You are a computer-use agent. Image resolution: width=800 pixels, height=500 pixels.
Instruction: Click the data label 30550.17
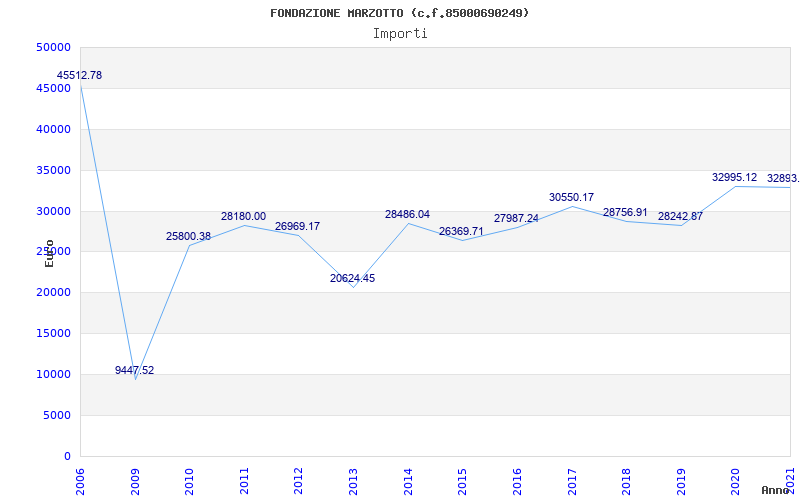(x=571, y=197)
